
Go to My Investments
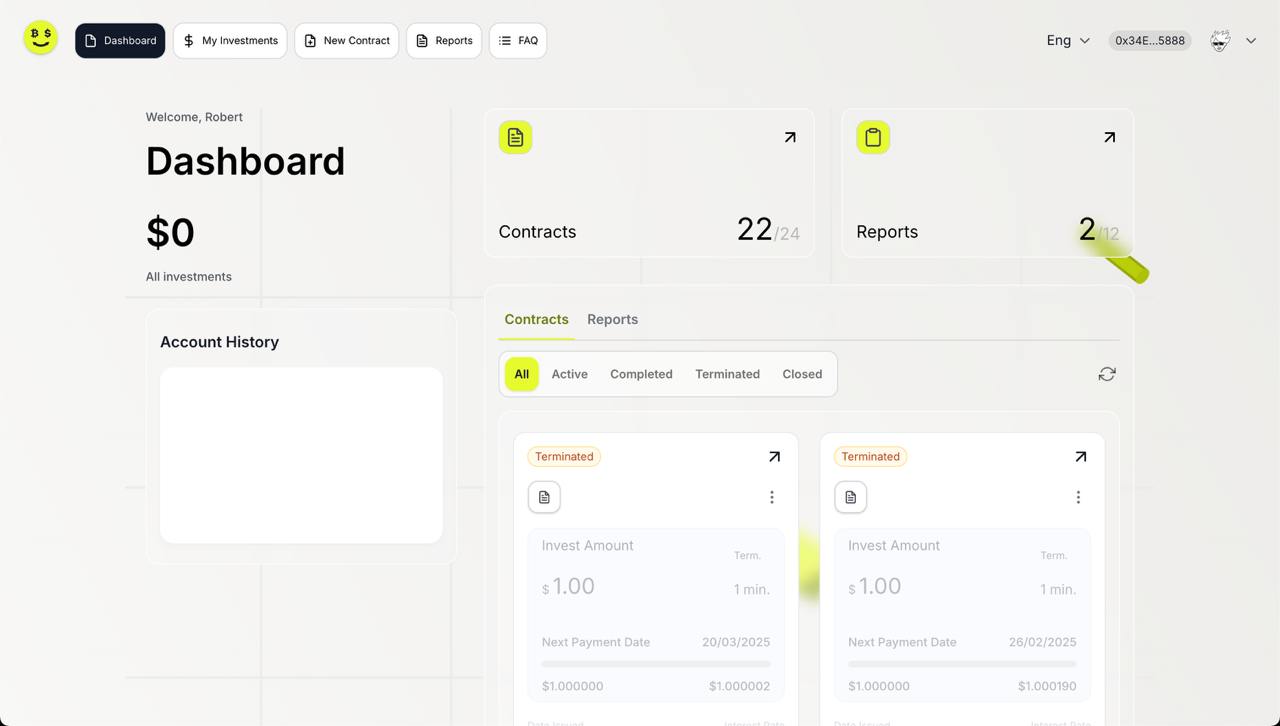(x=230, y=40)
